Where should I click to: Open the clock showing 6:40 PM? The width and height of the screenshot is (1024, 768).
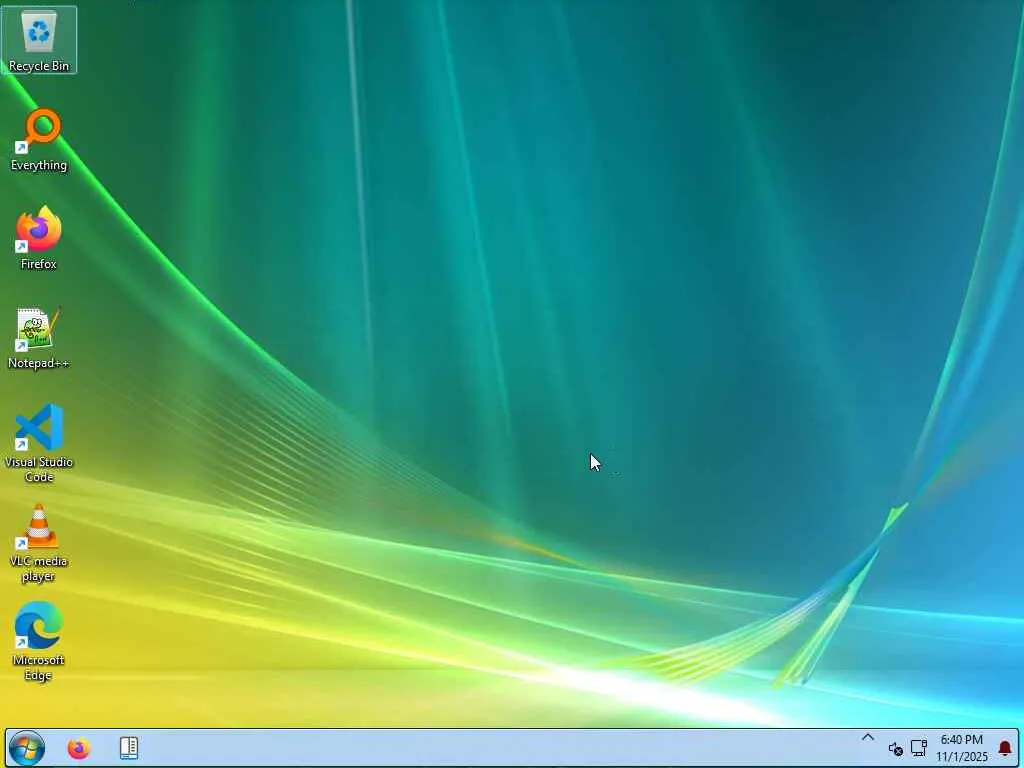tap(961, 748)
